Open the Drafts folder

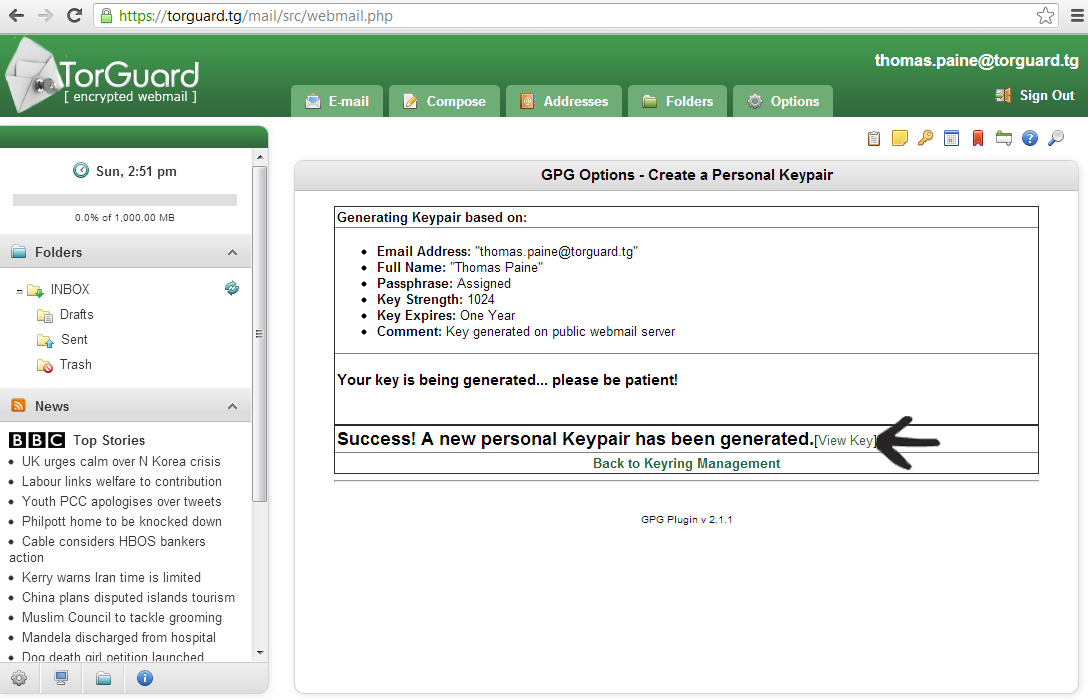76,315
